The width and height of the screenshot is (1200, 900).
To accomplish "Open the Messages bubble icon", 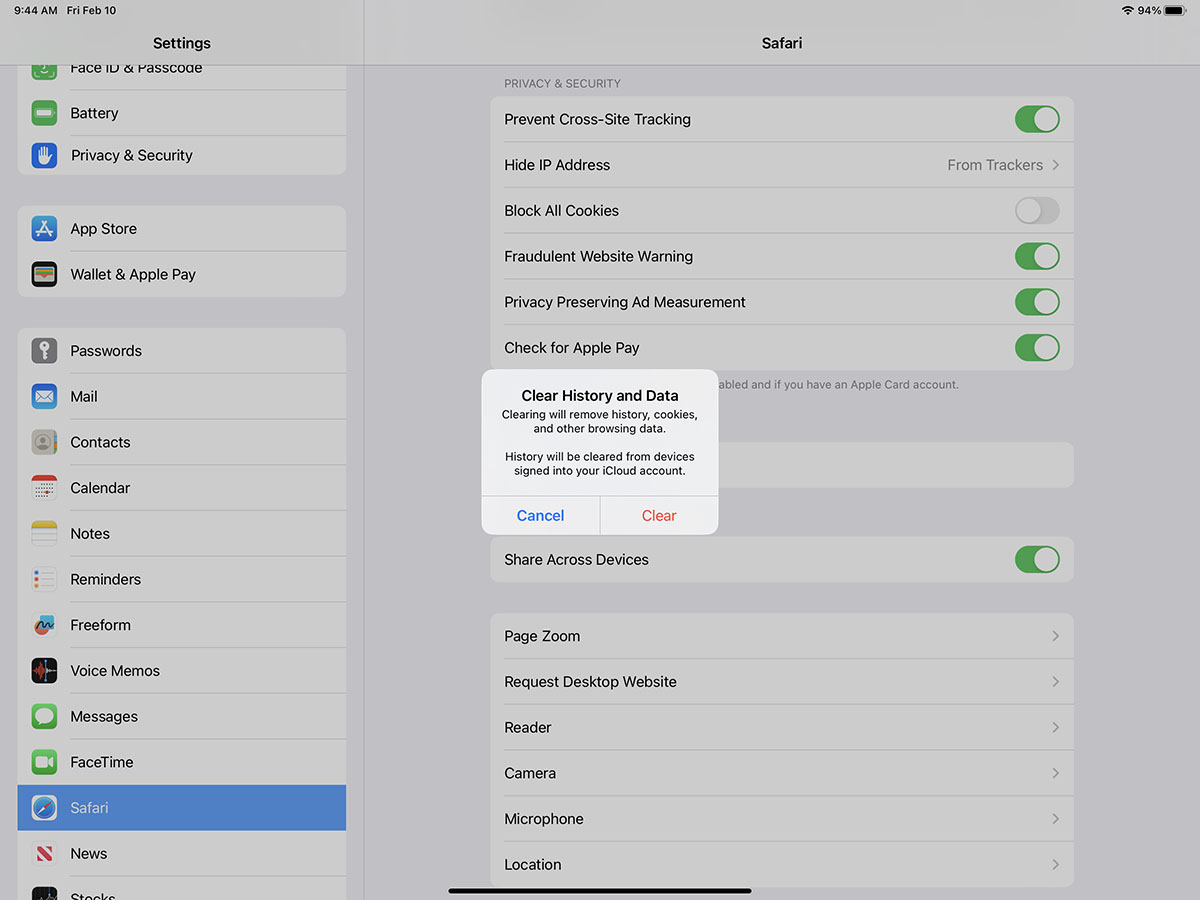I will [x=44, y=716].
